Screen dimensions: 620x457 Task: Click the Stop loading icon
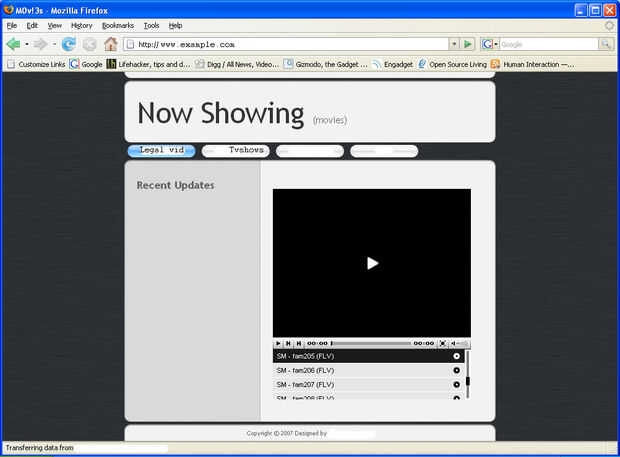90,44
